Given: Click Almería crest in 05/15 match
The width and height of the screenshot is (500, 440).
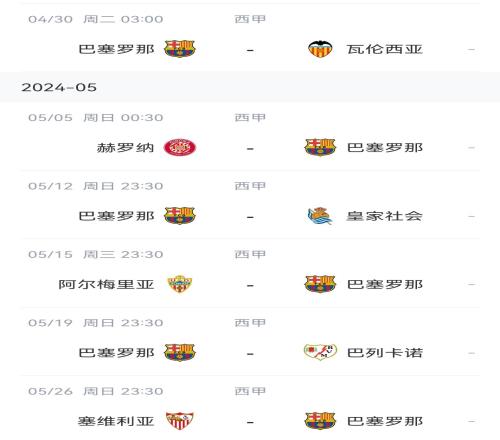Looking at the screenshot, I should coord(180,284).
